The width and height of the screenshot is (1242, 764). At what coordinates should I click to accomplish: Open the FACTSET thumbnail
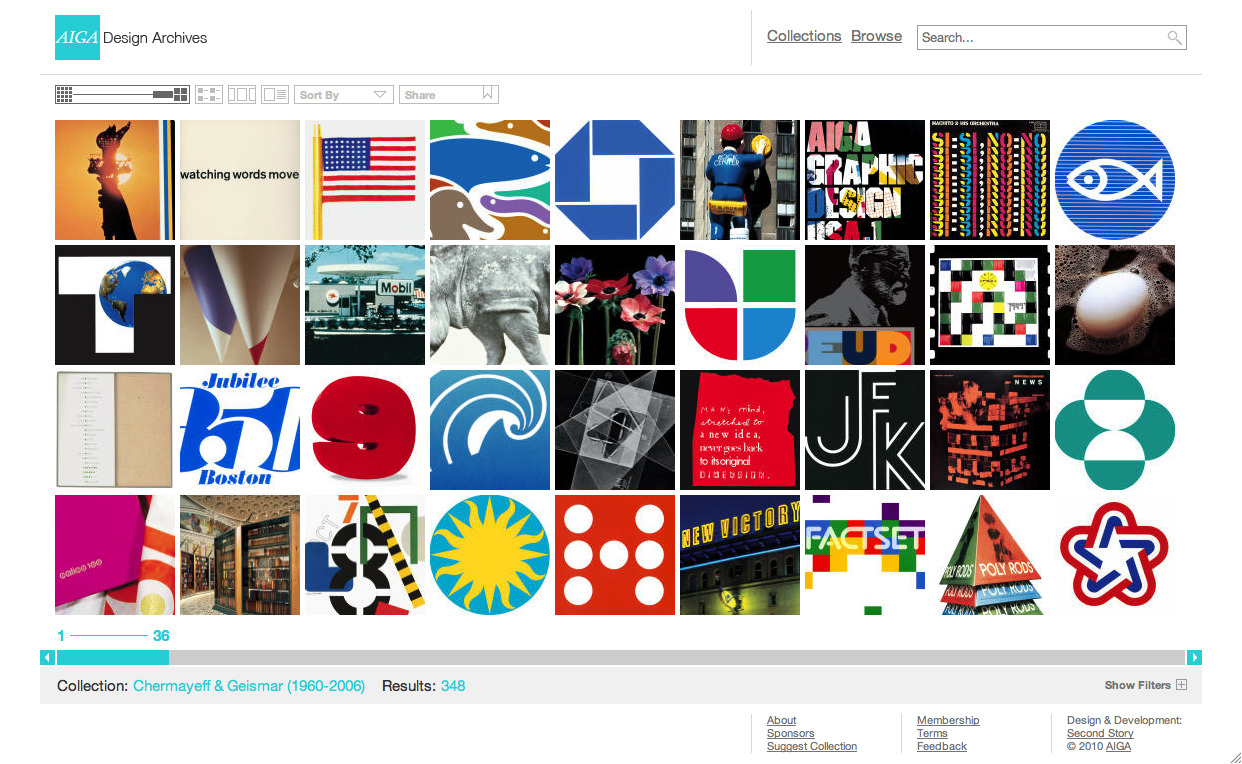coord(865,555)
